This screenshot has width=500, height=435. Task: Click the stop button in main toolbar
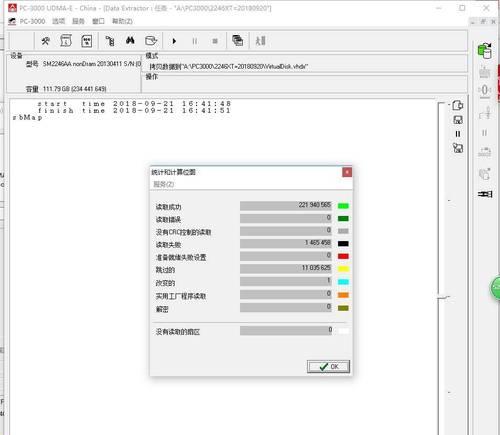click(215, 41)
